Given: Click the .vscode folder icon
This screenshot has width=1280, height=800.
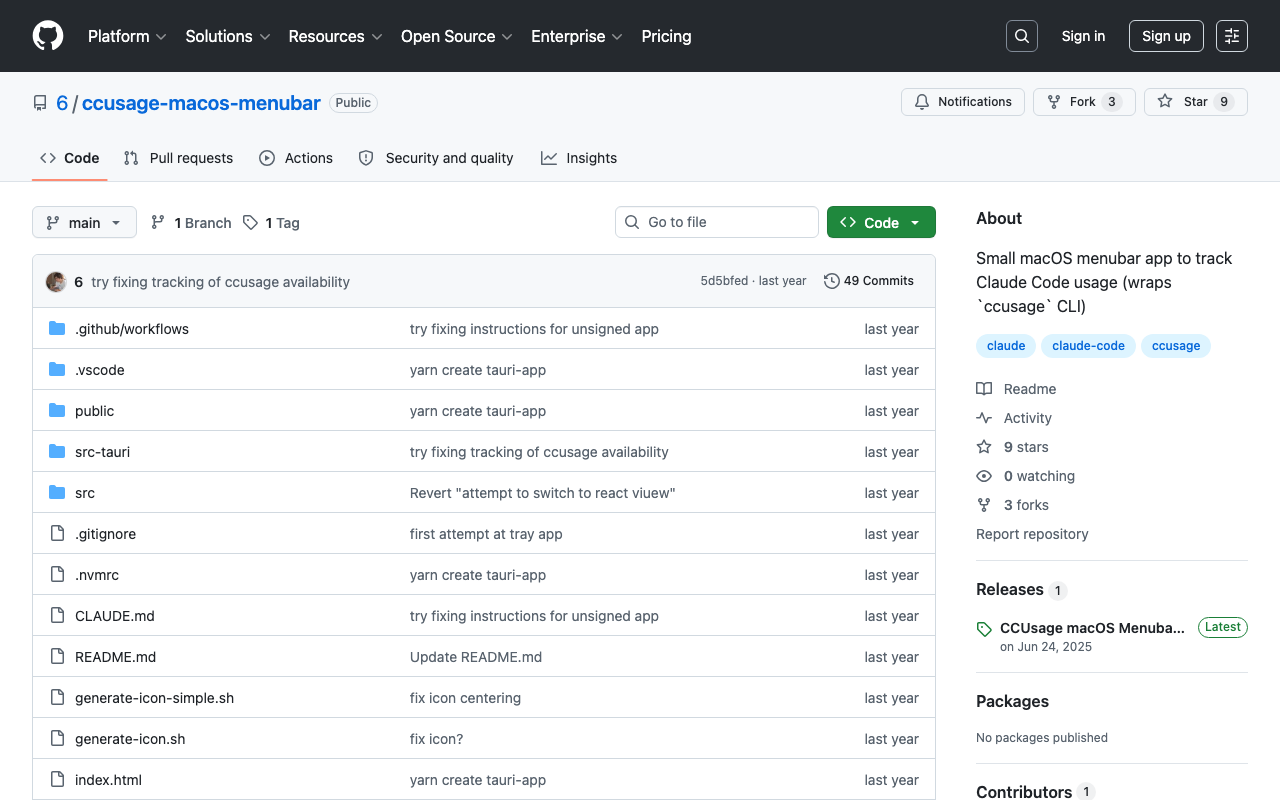Looking at the screenshot, I should 57,370.
